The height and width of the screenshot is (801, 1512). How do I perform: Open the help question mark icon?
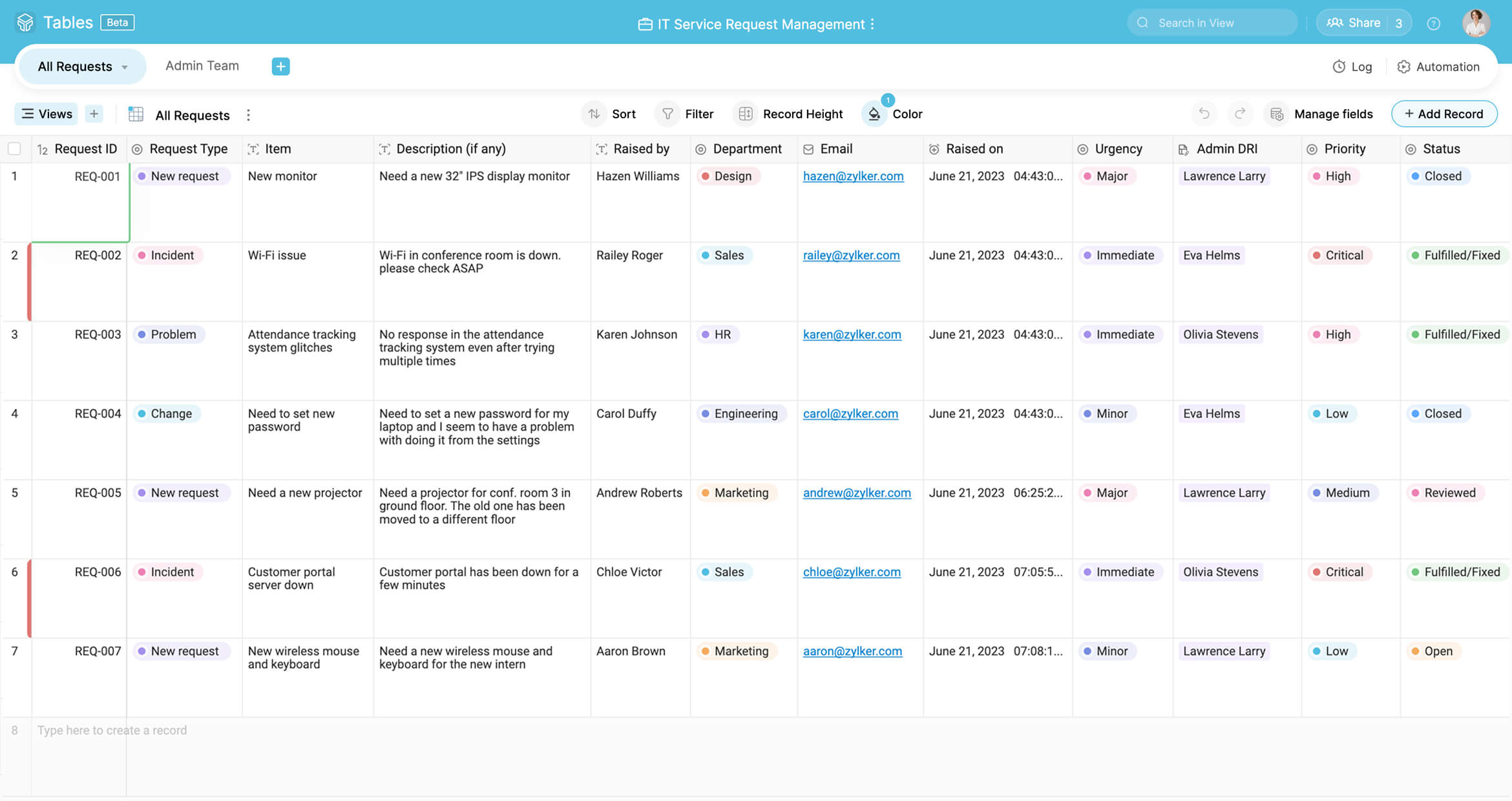click(1433, 23)
